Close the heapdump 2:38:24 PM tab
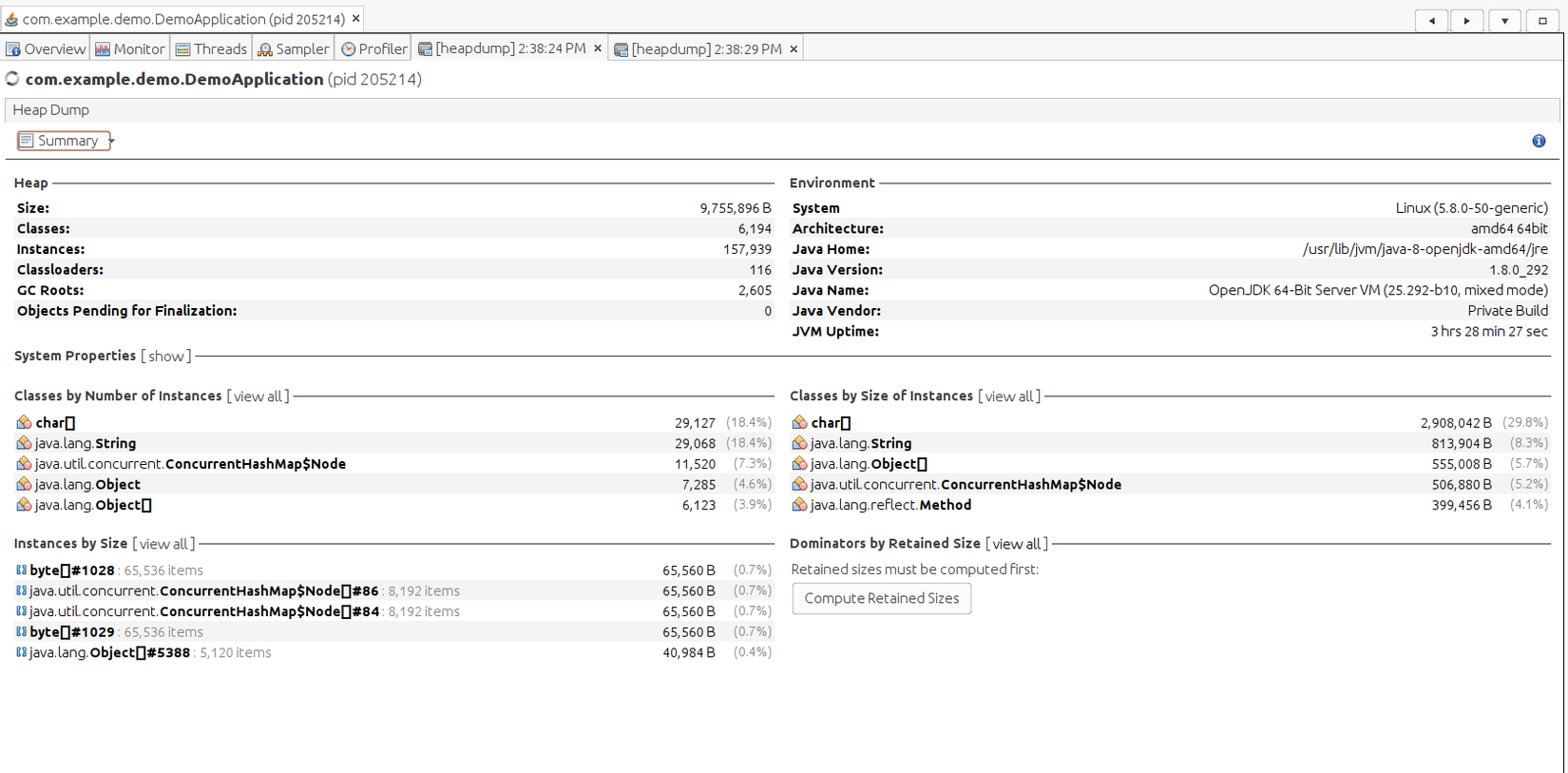The height and width of the screenshot is (773, 1568). pyautogui.click(x=598, y=48)
